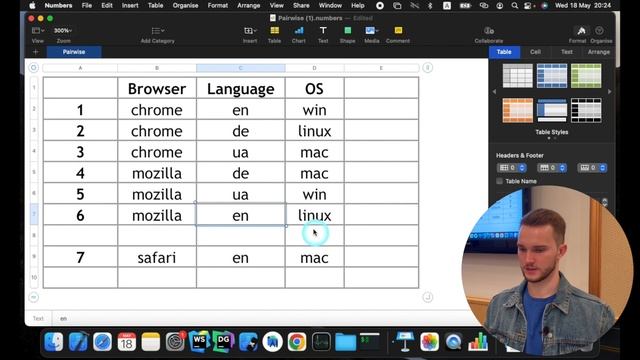Image resolution: width=640 pixels, height=360 pixels.
Task: Select the Table inspector tab
Action: coord(504,52)
